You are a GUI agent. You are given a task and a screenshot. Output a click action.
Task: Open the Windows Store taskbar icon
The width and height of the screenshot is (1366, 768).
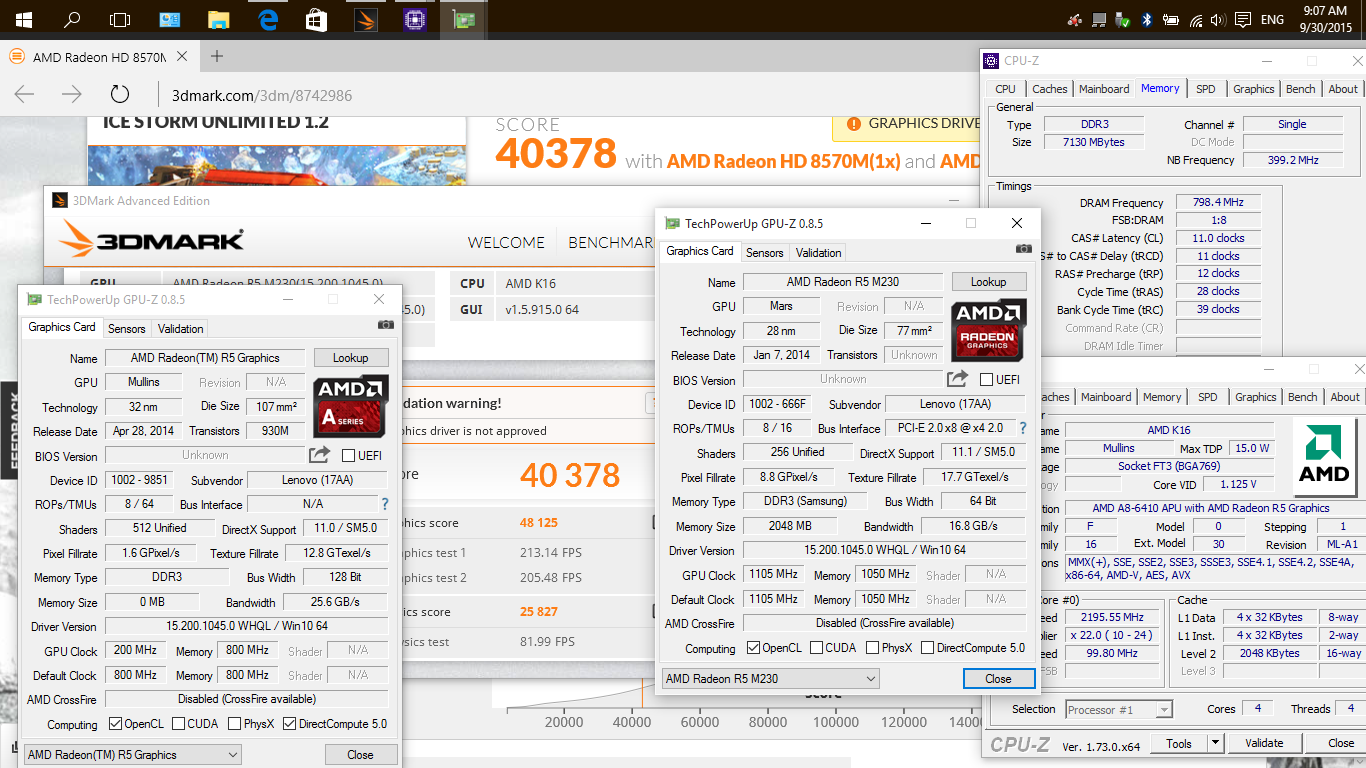[316, 19]
